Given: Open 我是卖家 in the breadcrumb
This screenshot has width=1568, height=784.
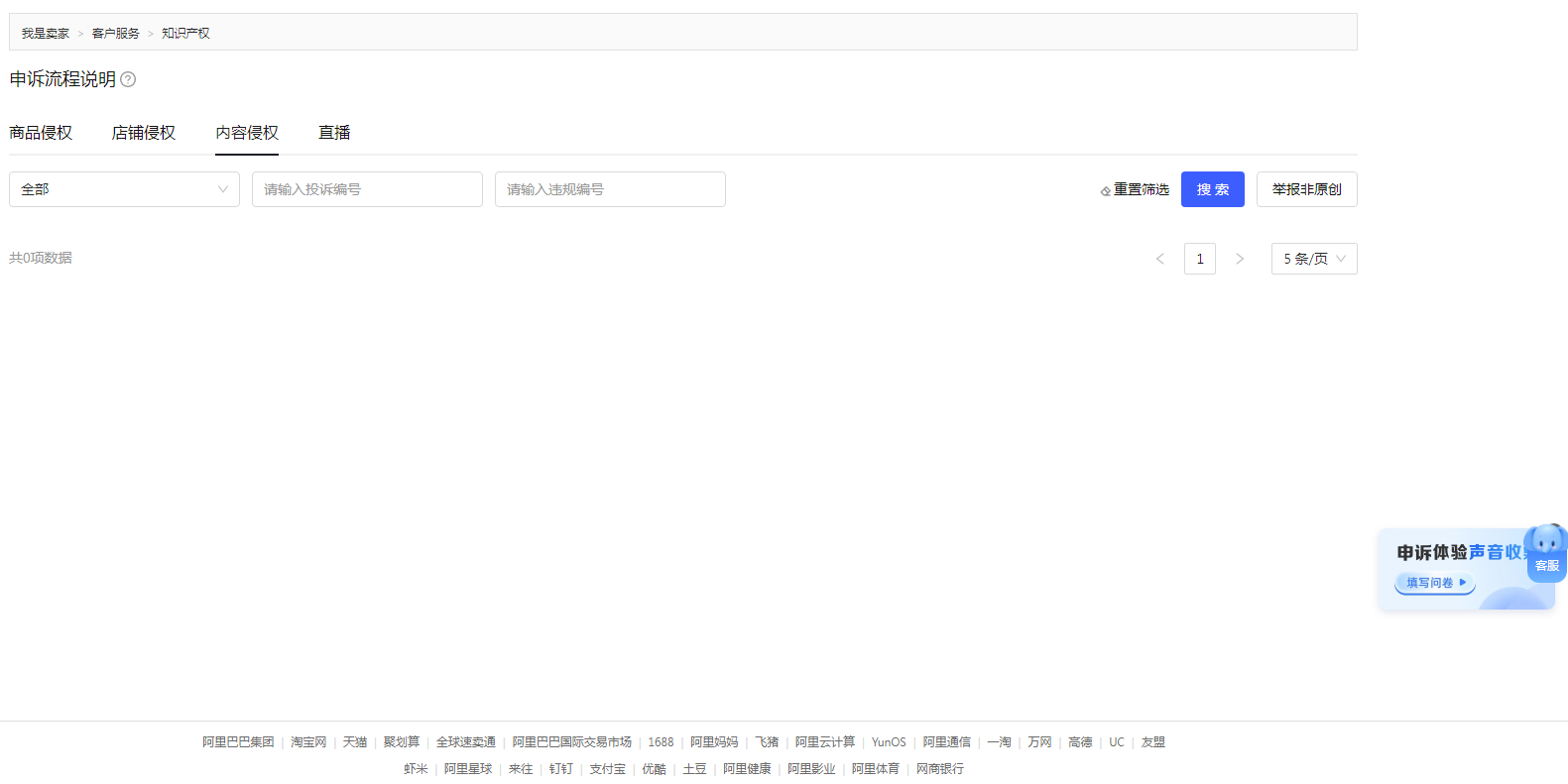Looking at the screenshot, I should pos(46,33).
